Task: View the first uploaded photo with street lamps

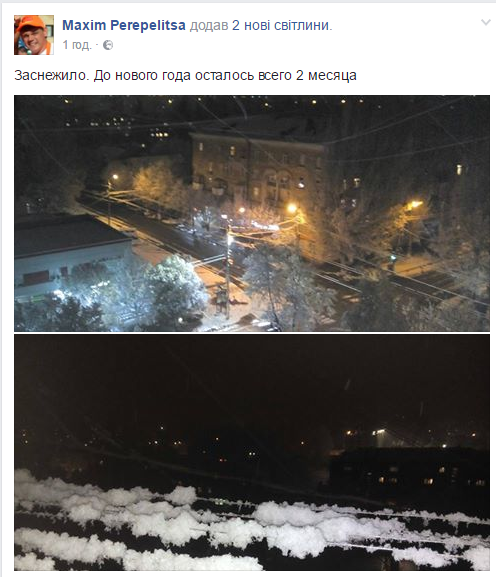Action: [x=252, y=213]
